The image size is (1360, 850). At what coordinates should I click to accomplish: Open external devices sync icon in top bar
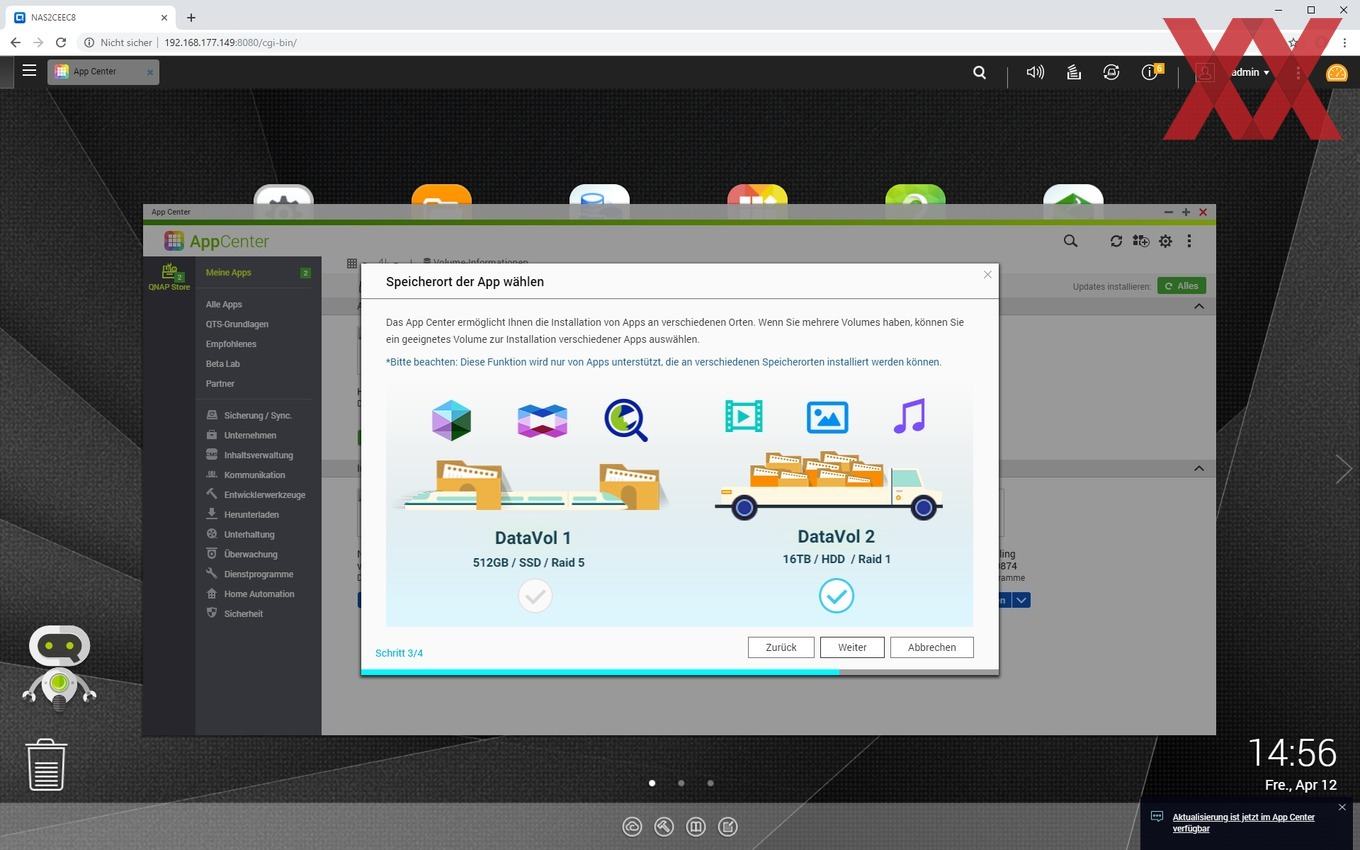click(1111, 72)
